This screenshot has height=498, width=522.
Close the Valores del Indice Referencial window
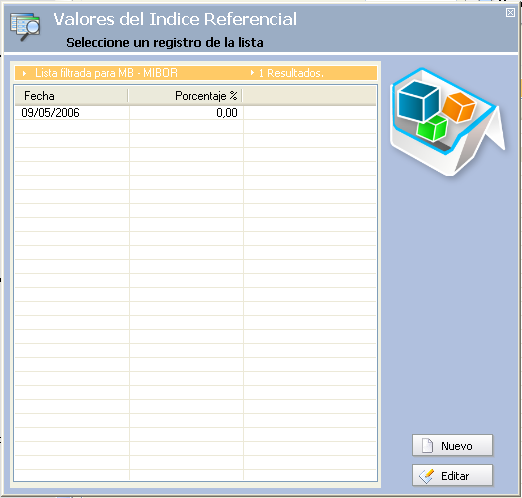510,13
